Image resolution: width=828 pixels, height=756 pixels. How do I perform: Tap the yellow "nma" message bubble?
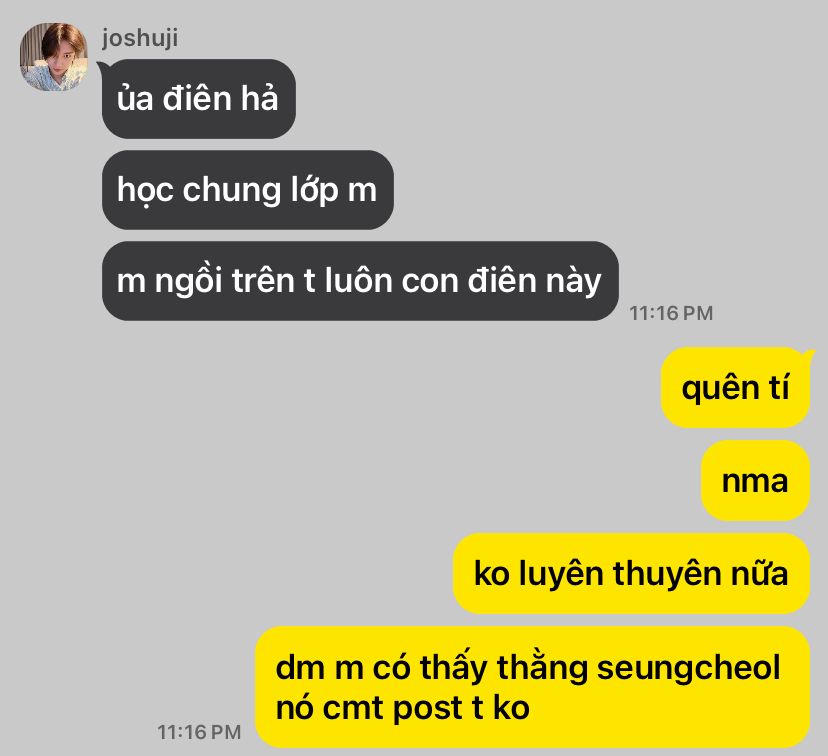(x=755, y=480)
